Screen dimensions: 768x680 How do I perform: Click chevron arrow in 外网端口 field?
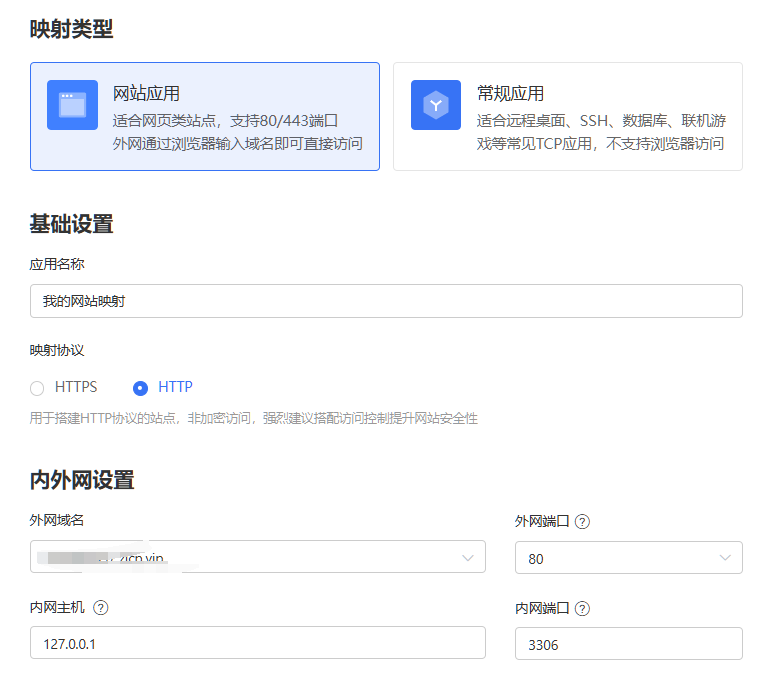724,558
